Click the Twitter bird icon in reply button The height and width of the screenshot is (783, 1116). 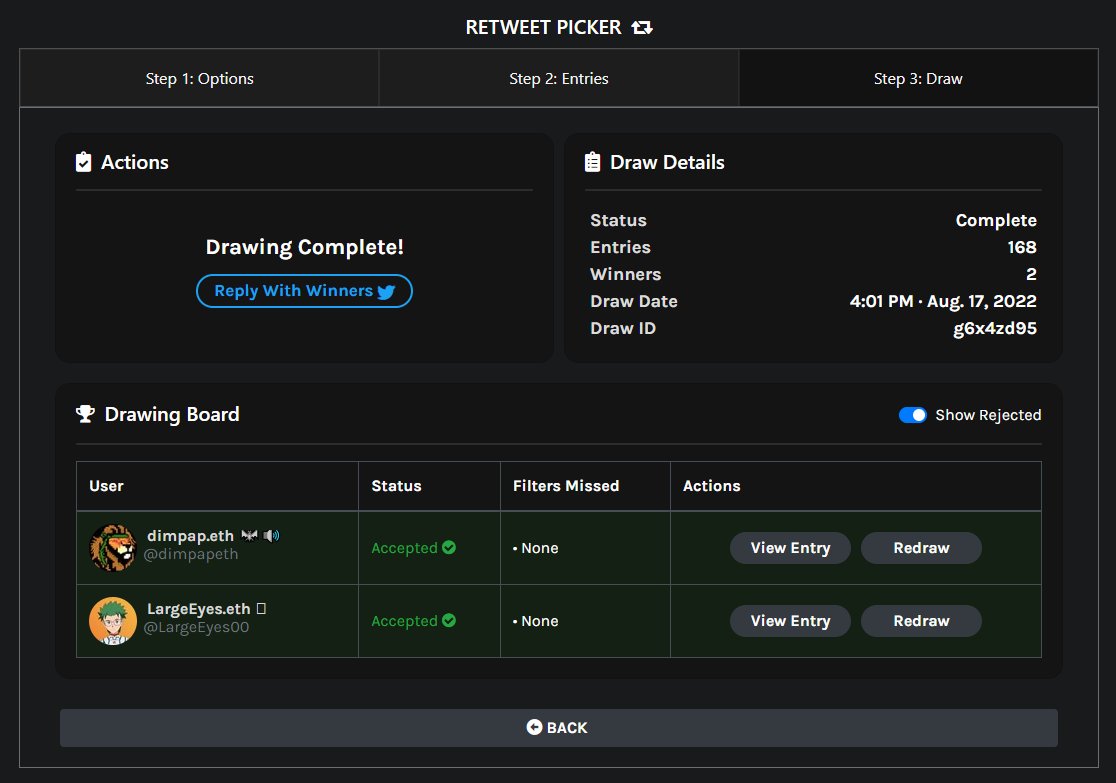[386, 292]
